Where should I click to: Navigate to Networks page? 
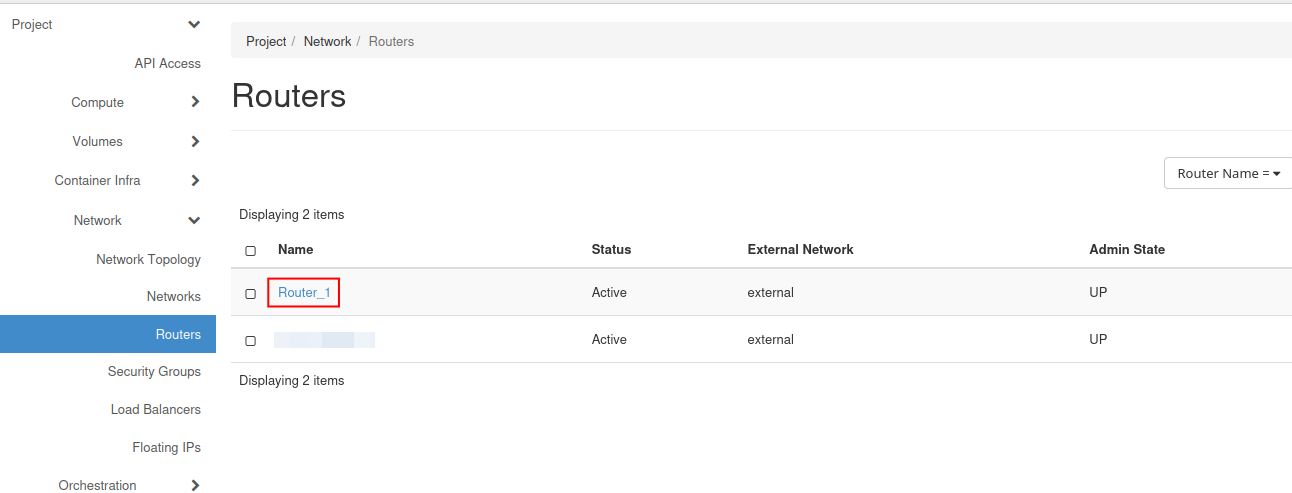pos(173,296)
